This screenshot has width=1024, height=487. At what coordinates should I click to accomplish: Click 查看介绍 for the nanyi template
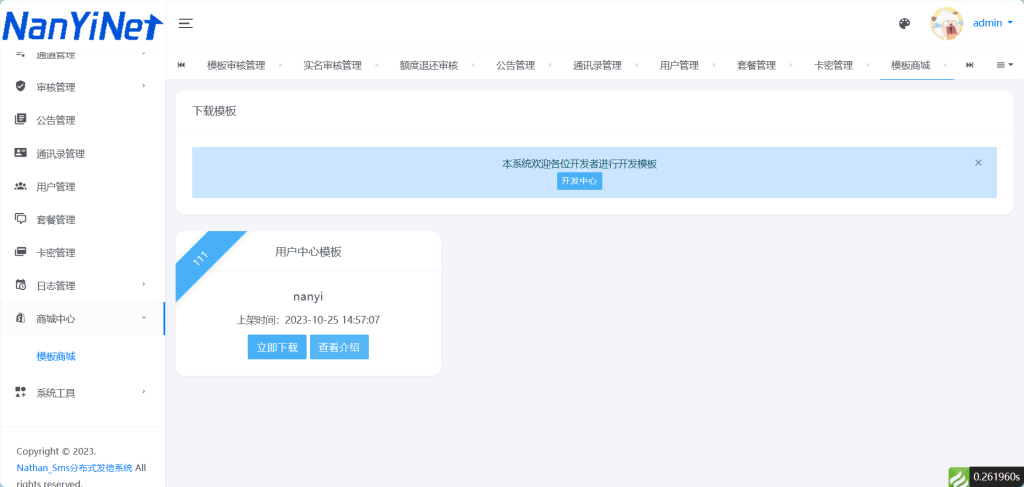coord(339,347)
